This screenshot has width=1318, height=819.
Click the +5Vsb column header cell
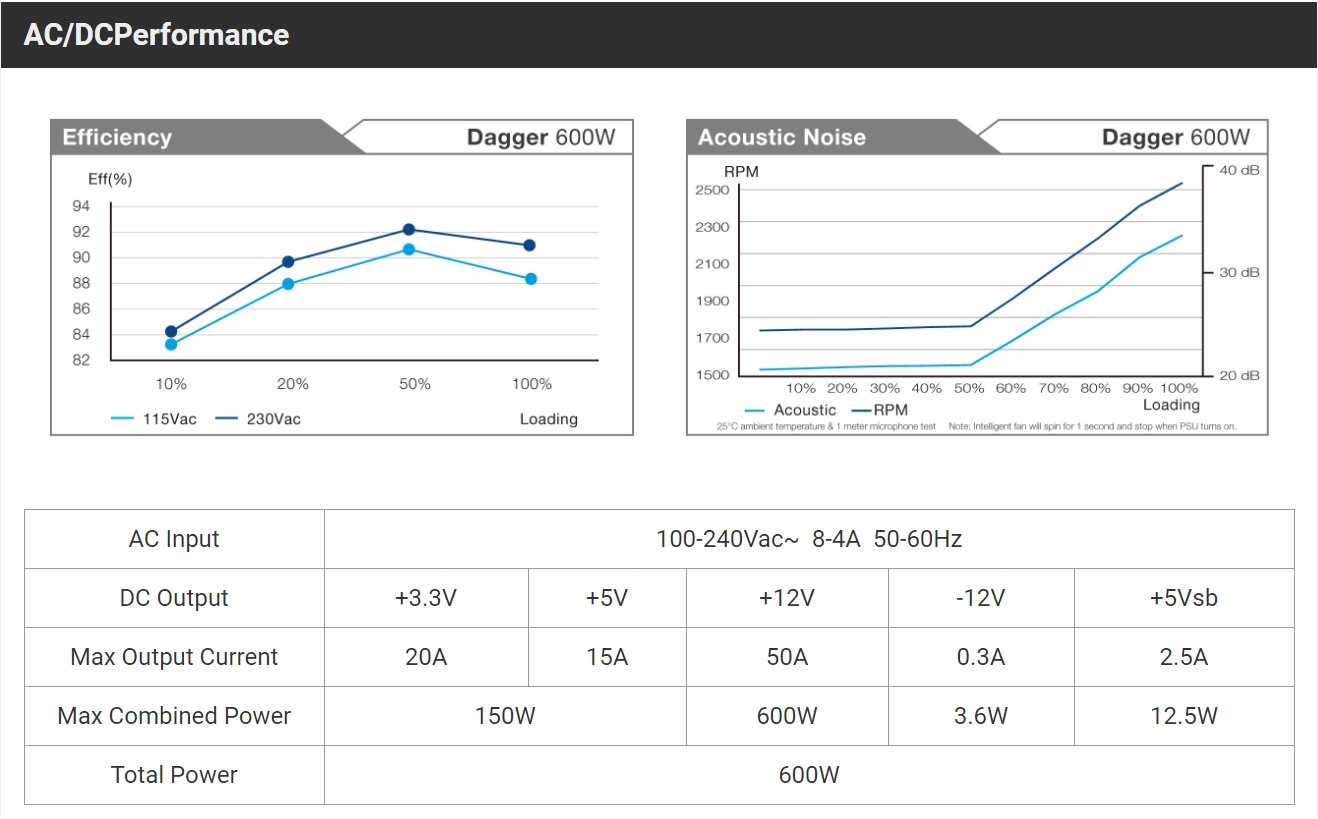(x=1184, y=598)
